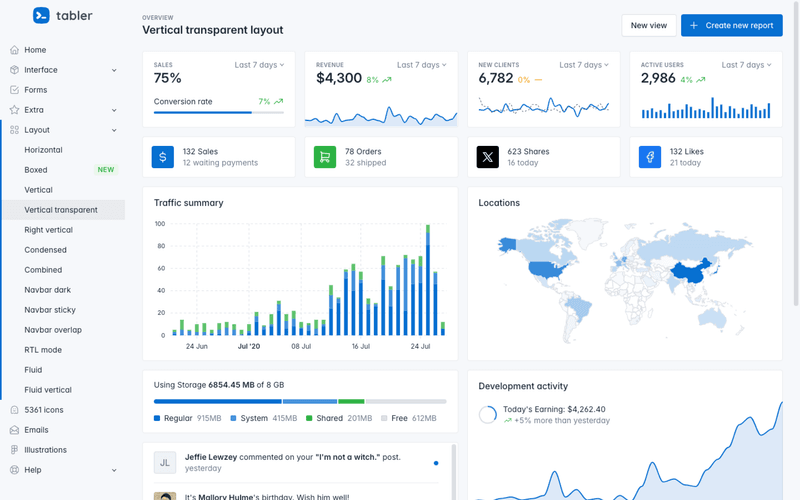
Task: Open RTL mode layout item
Action: coord(64,350)
